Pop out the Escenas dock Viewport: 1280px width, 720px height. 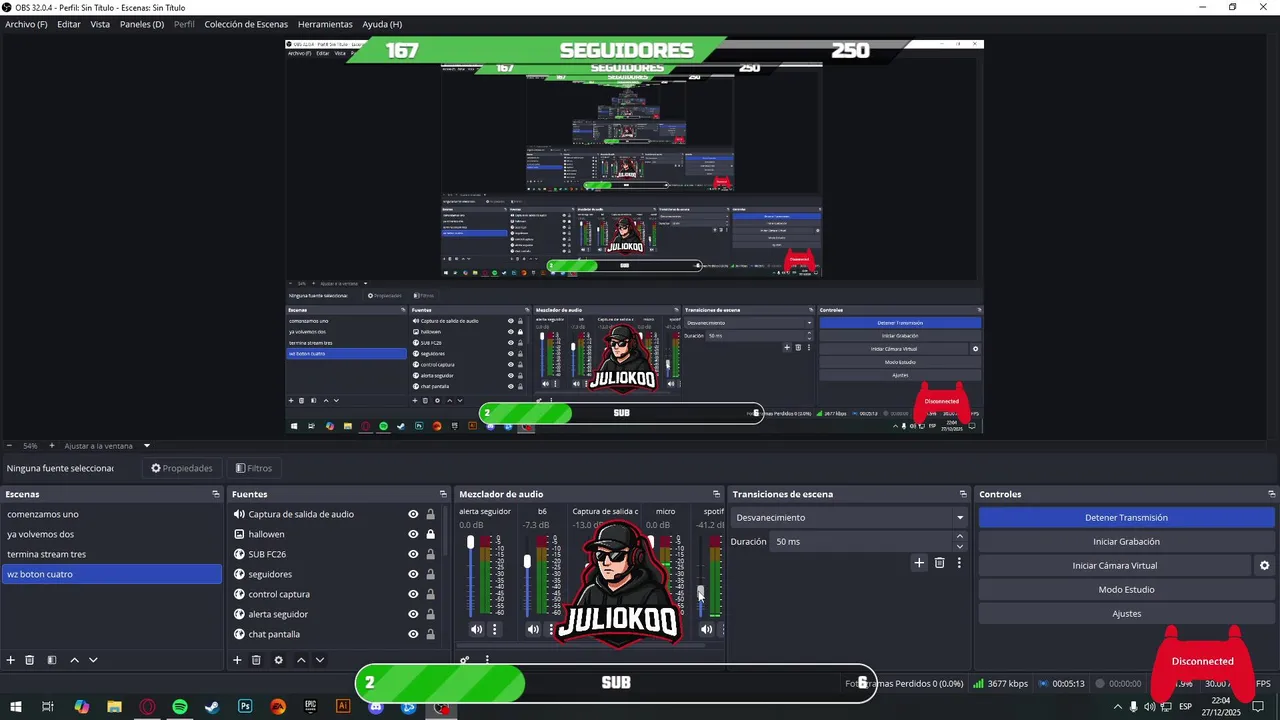tap(216, 494)
